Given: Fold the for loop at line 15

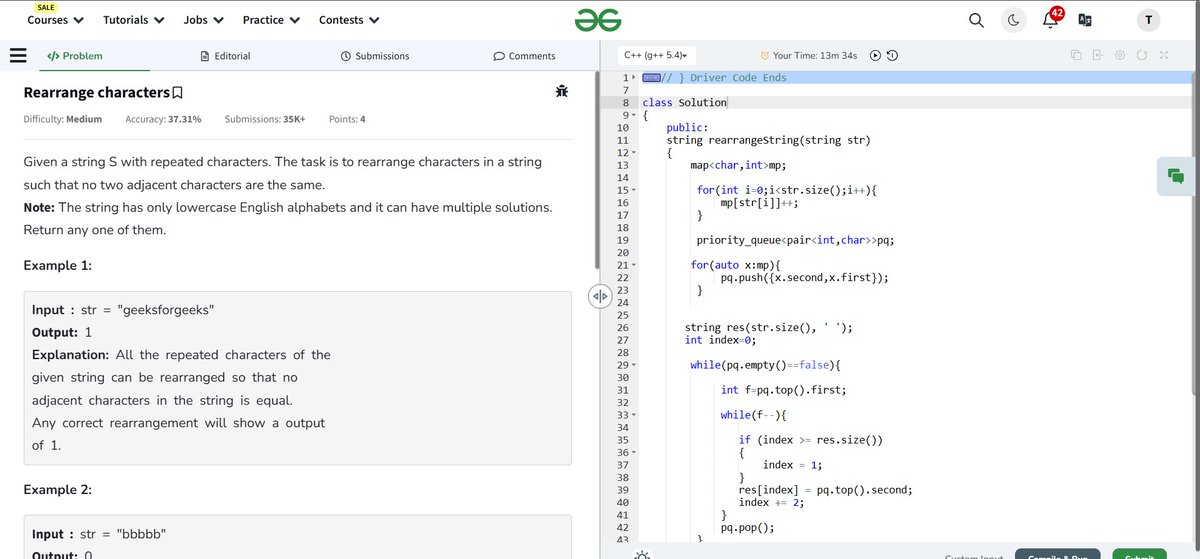Looking at the screenshot, I should pos(633,190).
